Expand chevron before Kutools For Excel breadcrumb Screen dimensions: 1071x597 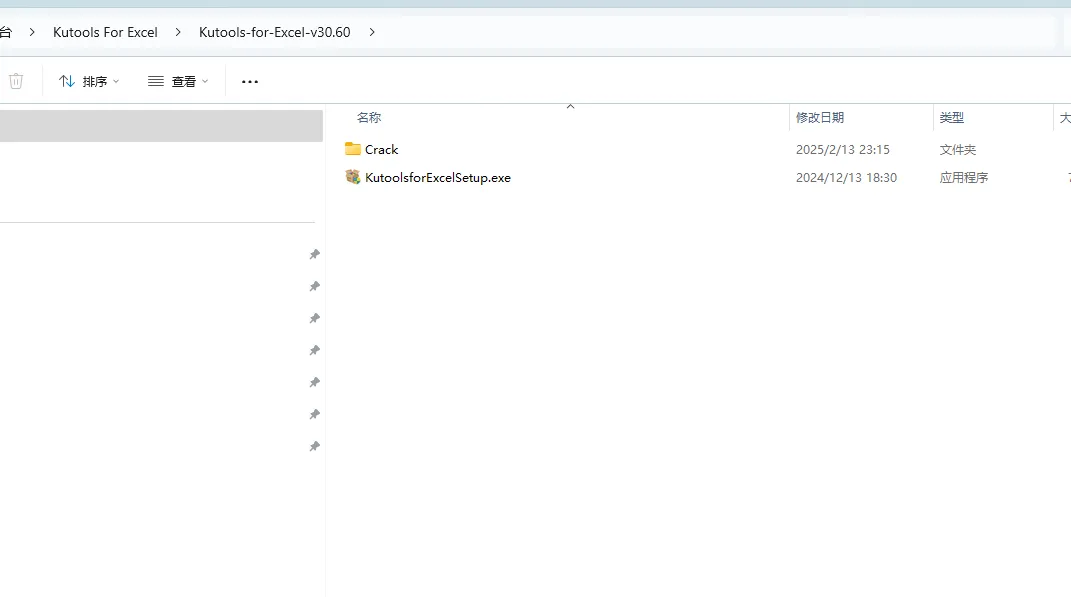pos(31,32)
